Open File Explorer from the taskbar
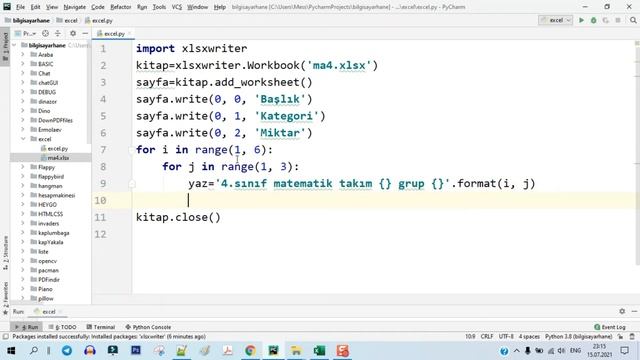 (296, 350)
